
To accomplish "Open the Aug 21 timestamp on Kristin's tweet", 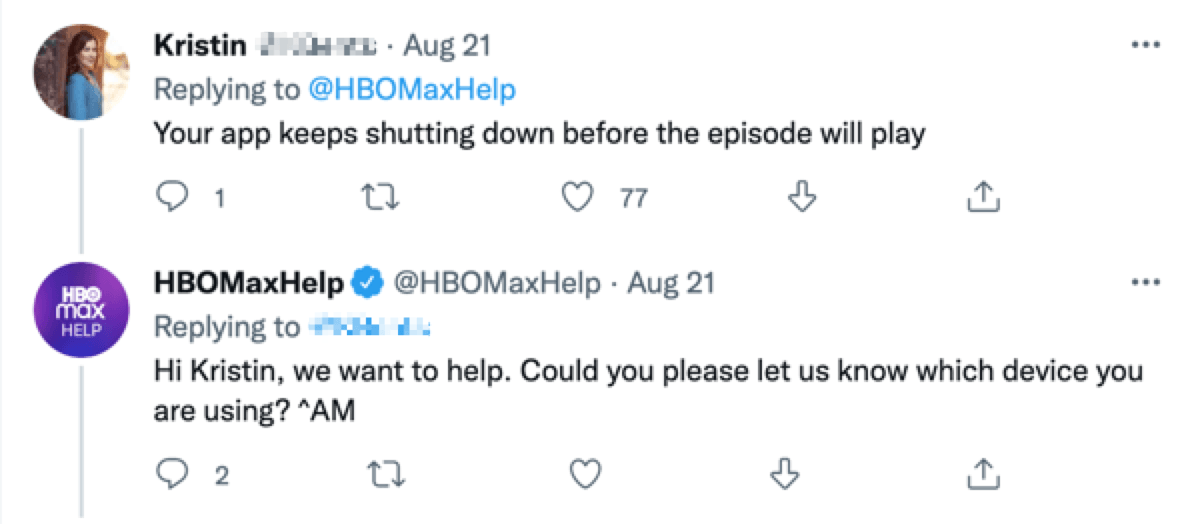I will [447, 46].
